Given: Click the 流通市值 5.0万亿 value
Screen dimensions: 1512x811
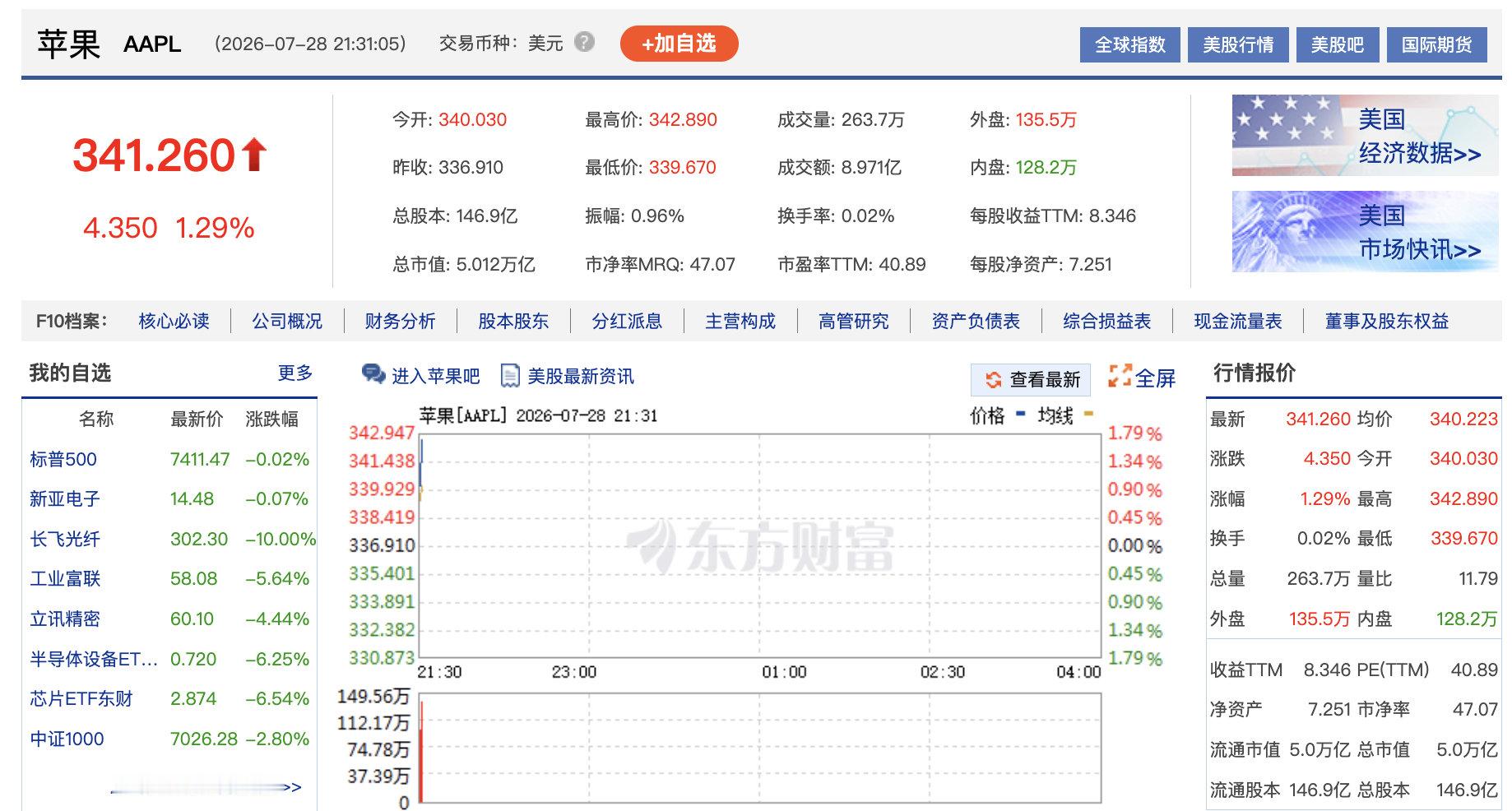Looking at the screenshot, I should pos(1320,749).
